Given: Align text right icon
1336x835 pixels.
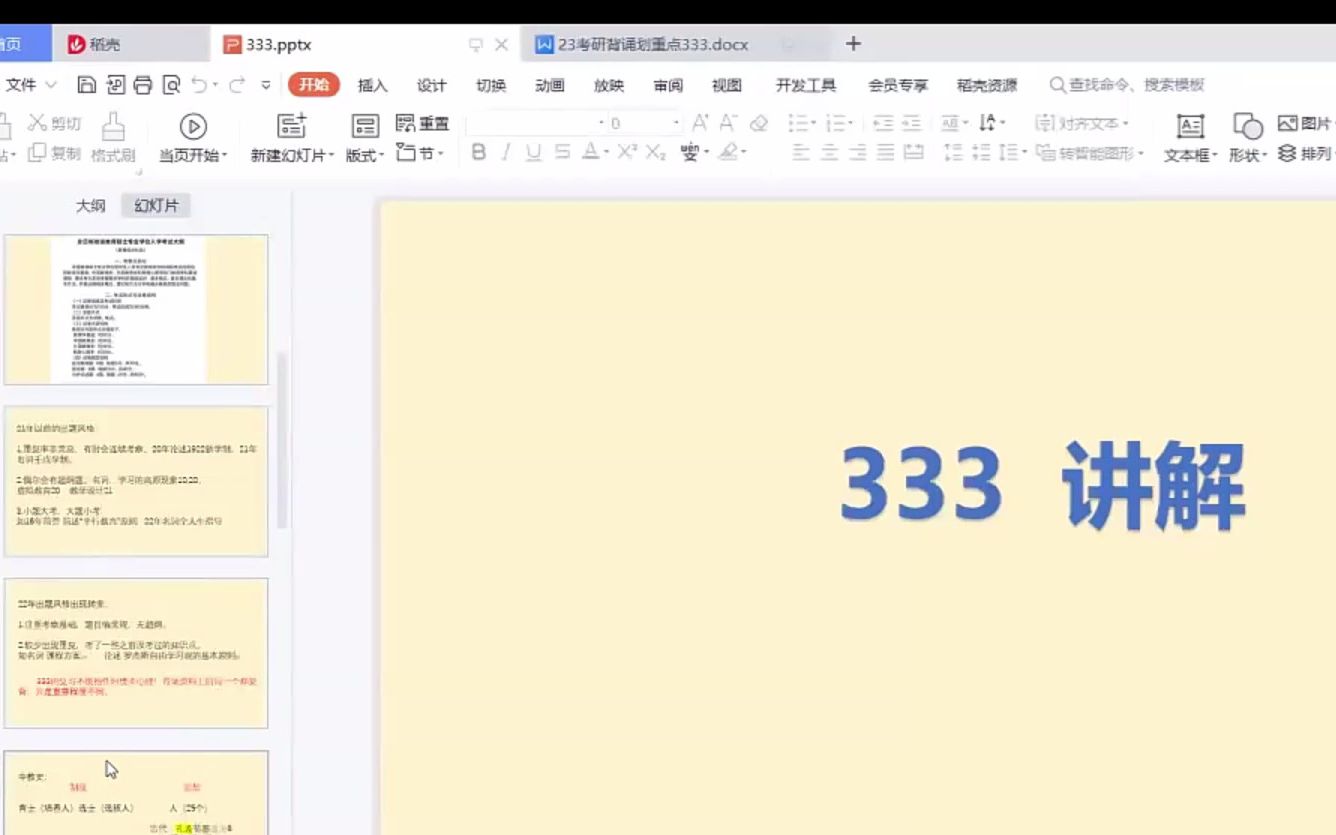Looking at the screenshot, I should pyautogui.click(x=857, y=152).
